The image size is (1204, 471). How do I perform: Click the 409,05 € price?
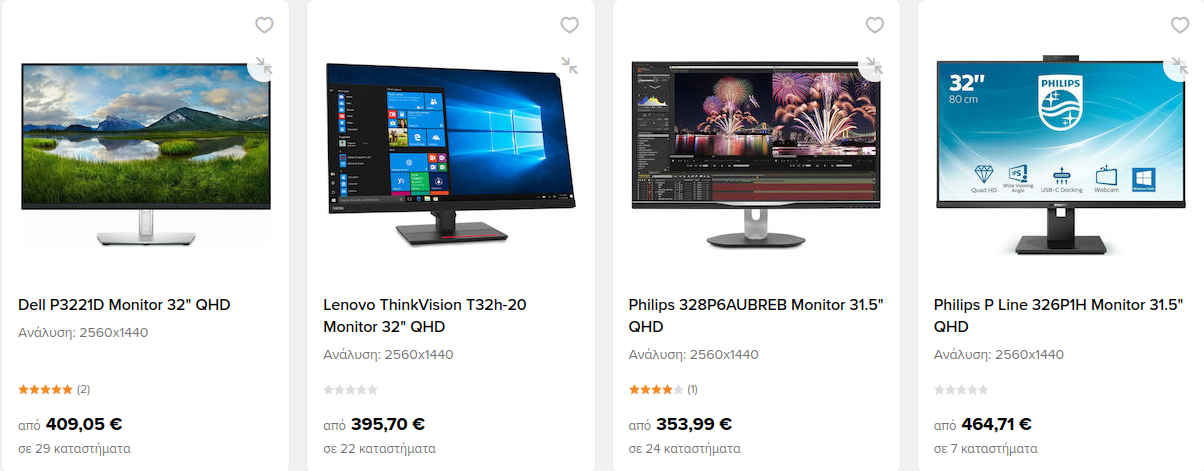(84, 424)
